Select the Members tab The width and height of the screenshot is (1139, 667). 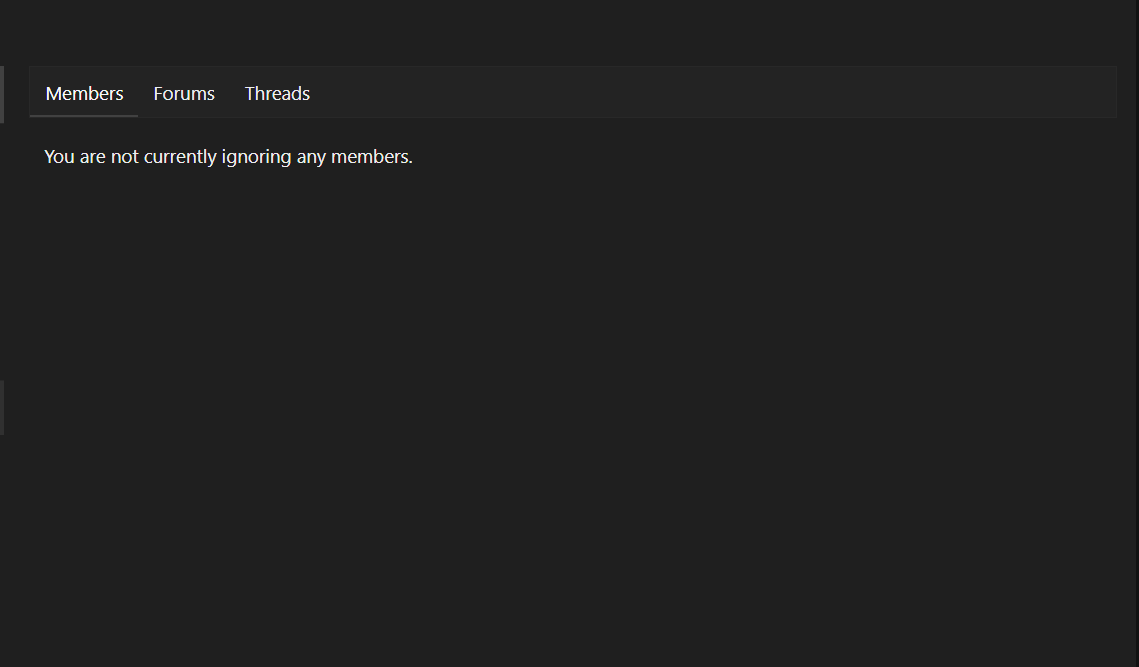[x=85, y=94]
